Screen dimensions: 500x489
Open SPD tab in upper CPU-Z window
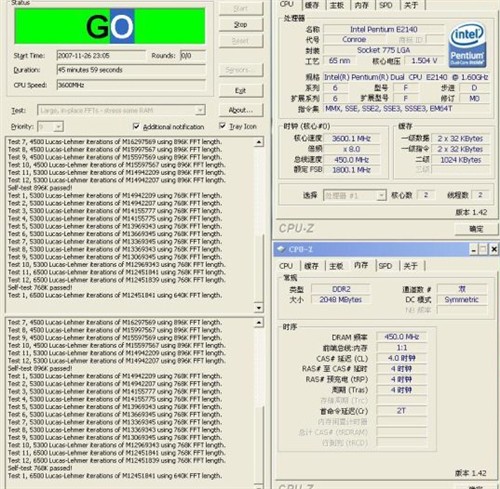point(386,5)
